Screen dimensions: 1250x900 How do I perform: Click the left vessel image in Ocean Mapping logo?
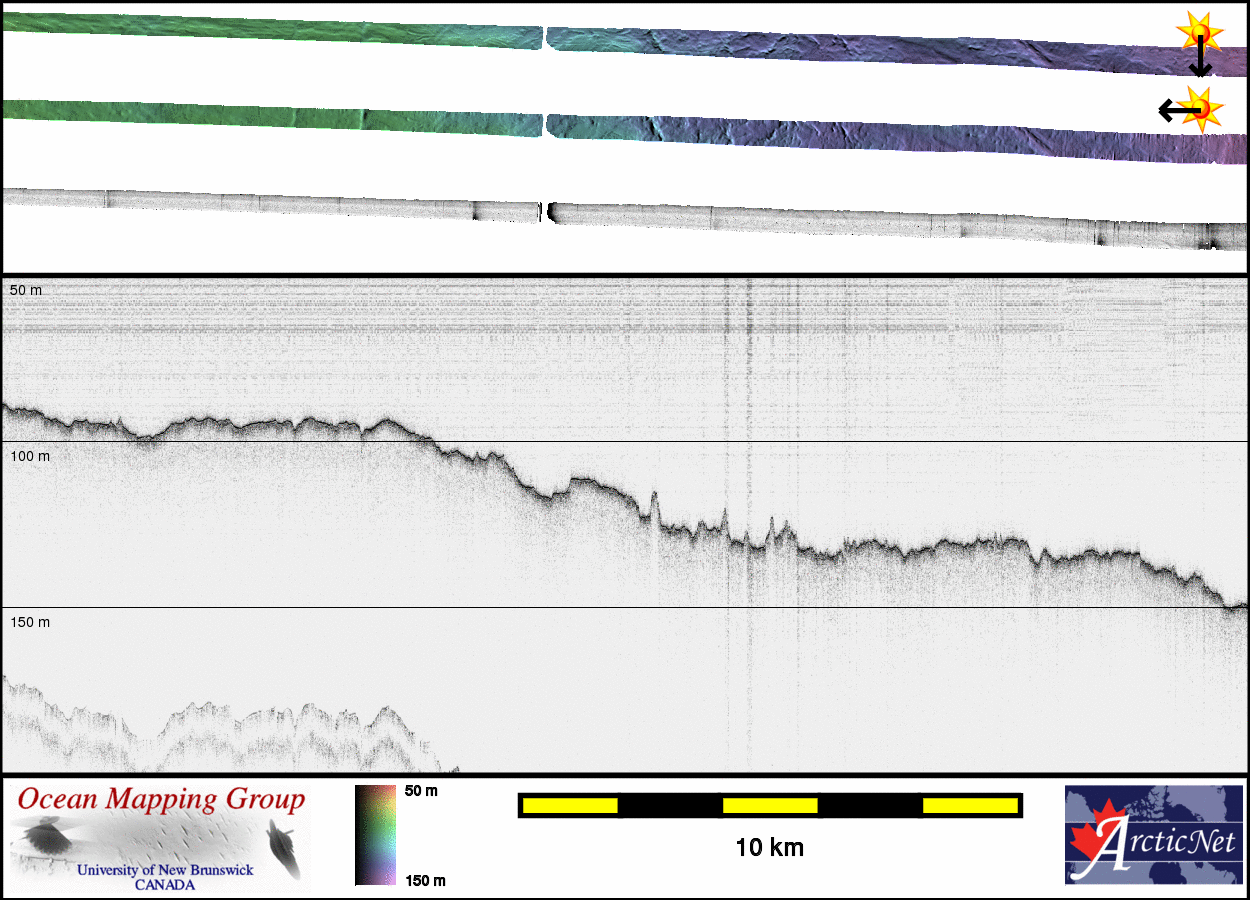41,836
